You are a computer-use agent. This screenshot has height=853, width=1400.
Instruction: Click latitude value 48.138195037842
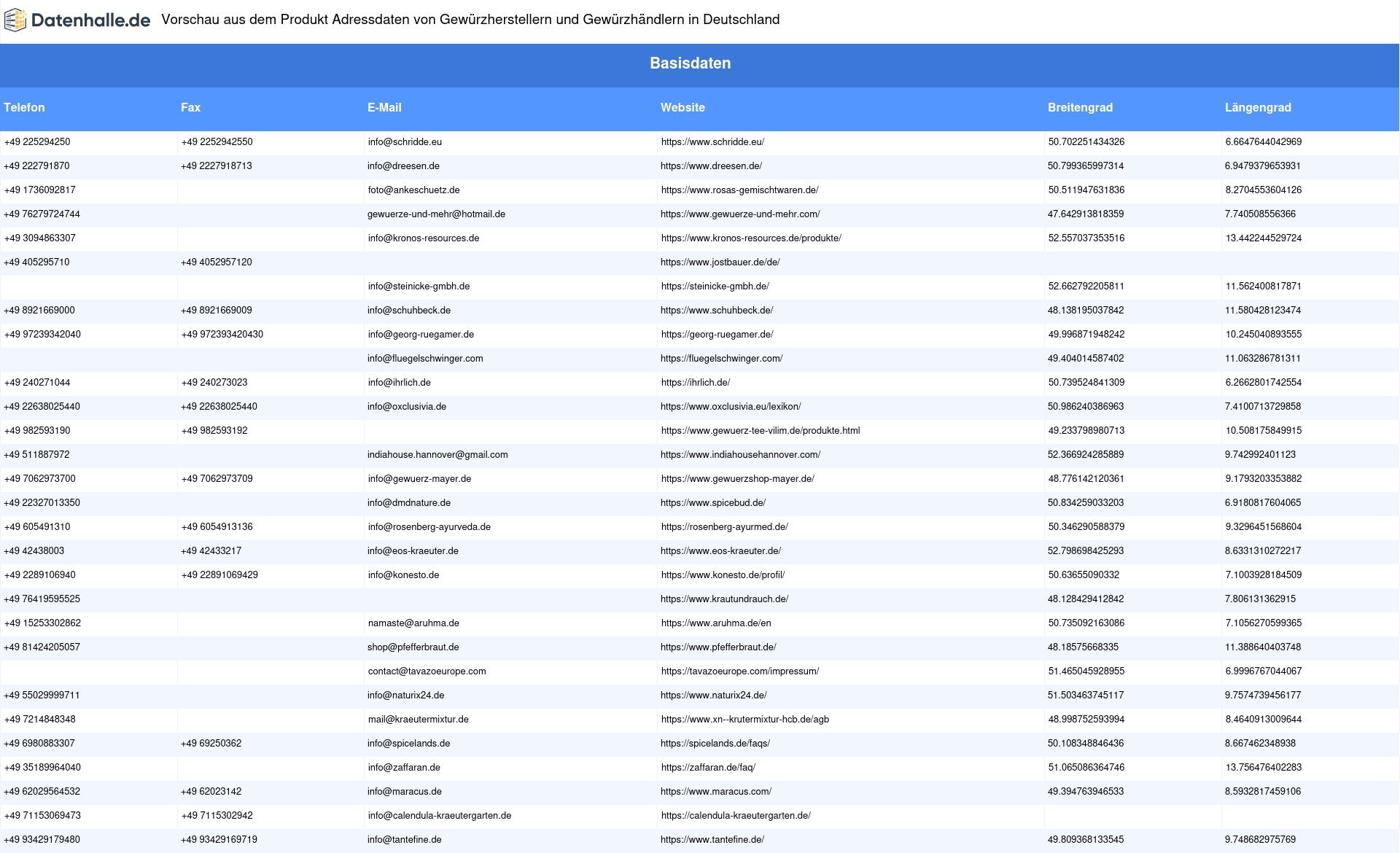(x=1086, y=311)
